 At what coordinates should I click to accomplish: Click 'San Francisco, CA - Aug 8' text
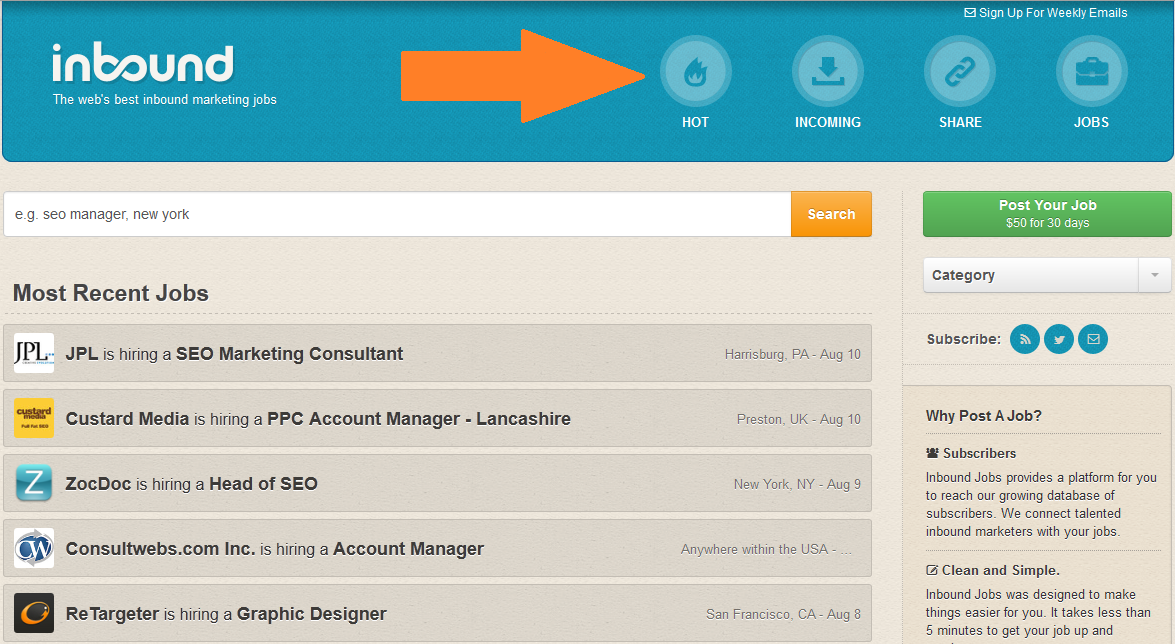click(783, 615)
